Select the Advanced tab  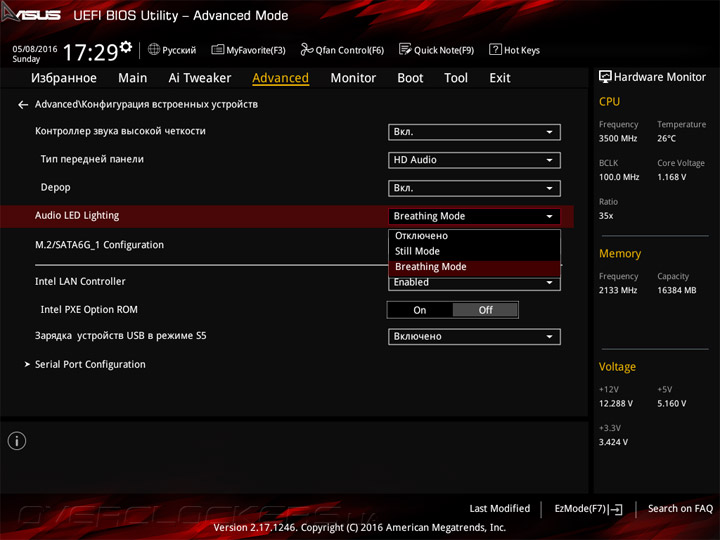(x=281, y=78)
